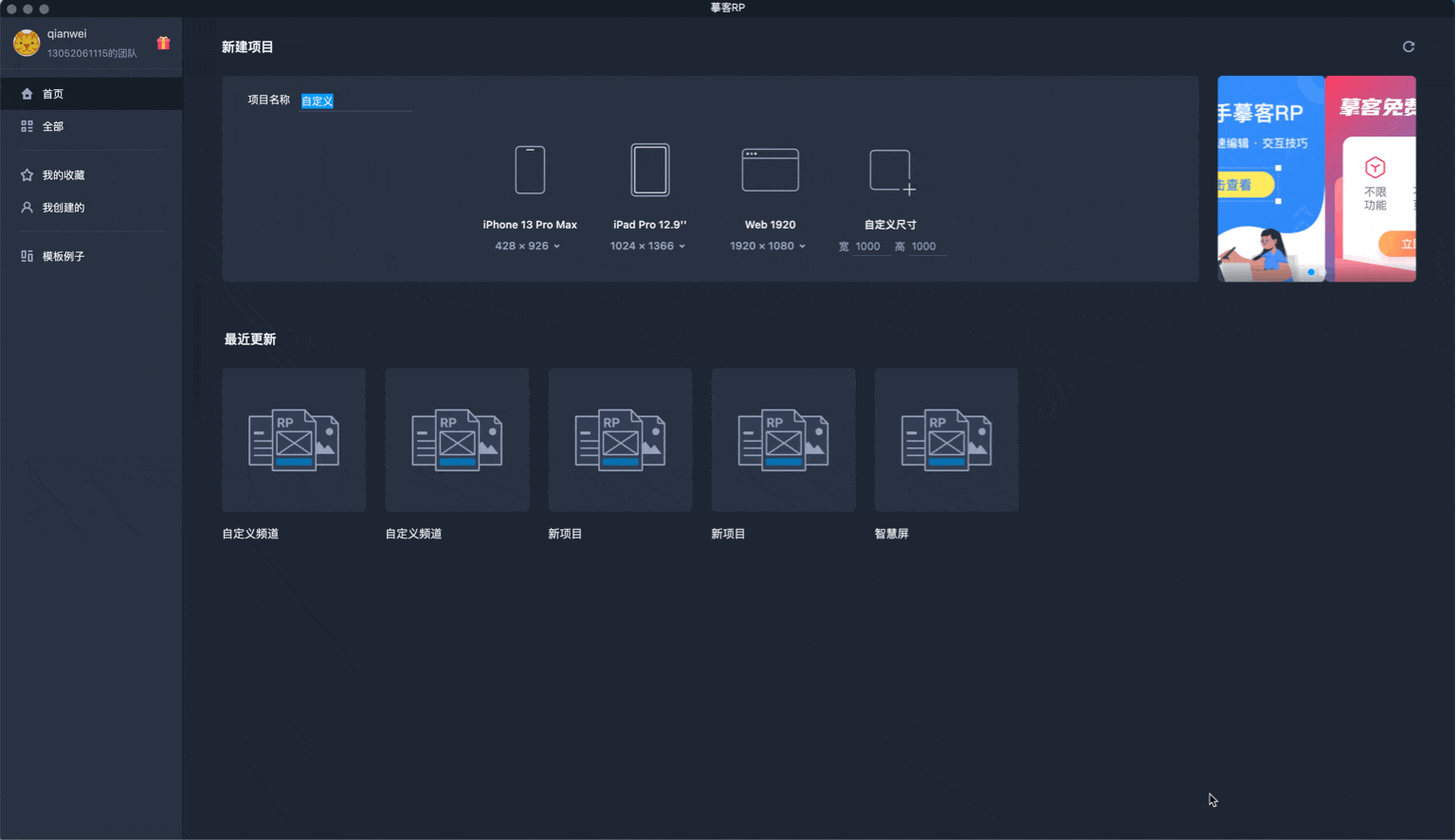Click the Web 1920 label

(770, 225)
